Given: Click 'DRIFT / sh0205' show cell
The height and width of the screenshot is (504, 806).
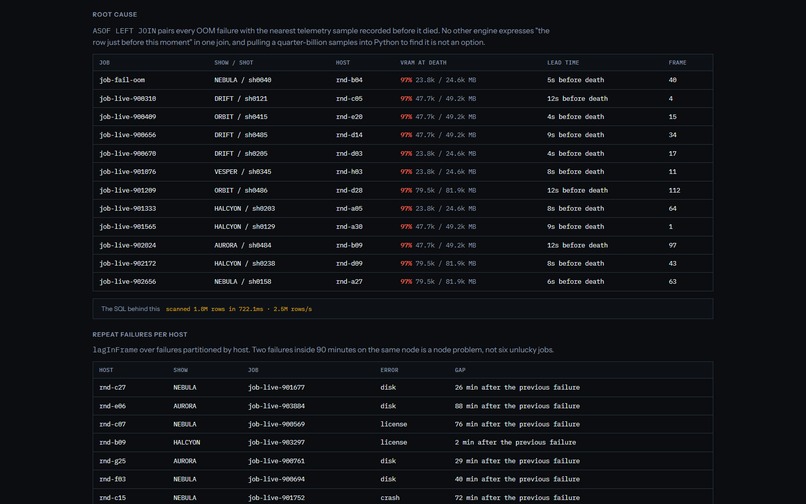Looking at the screenshot, I should tap(241, 154).
